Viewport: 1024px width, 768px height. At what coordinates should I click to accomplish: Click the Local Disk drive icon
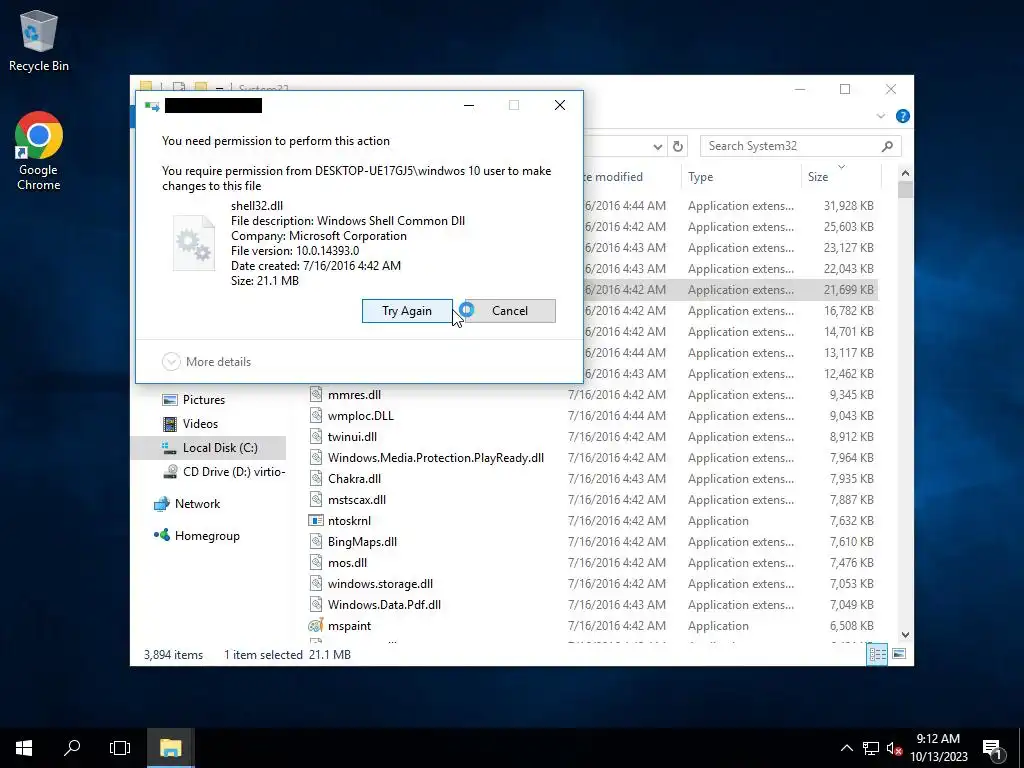click(170, 448)
